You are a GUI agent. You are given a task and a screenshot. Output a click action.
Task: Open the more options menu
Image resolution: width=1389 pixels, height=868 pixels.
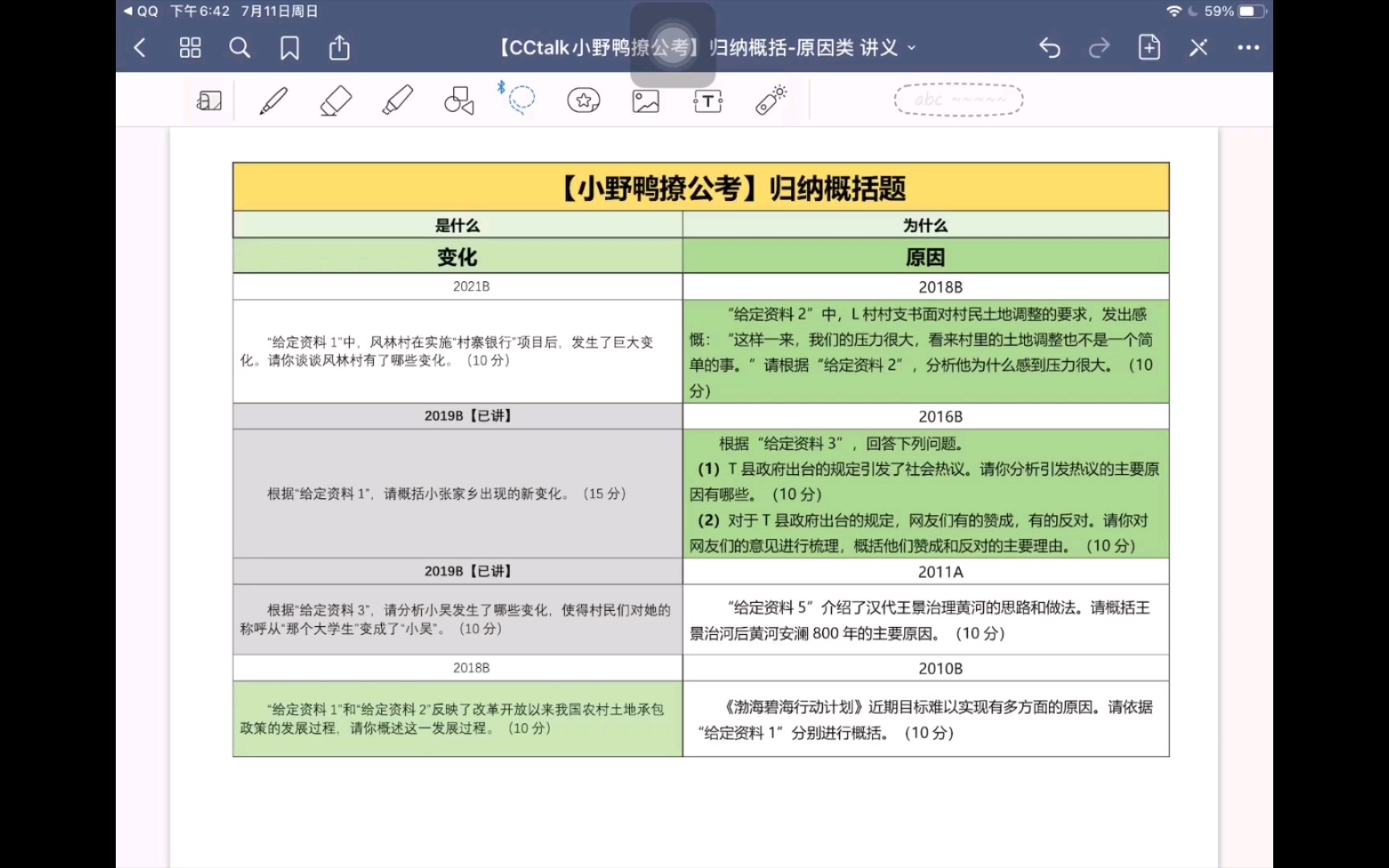point(1248,48)
